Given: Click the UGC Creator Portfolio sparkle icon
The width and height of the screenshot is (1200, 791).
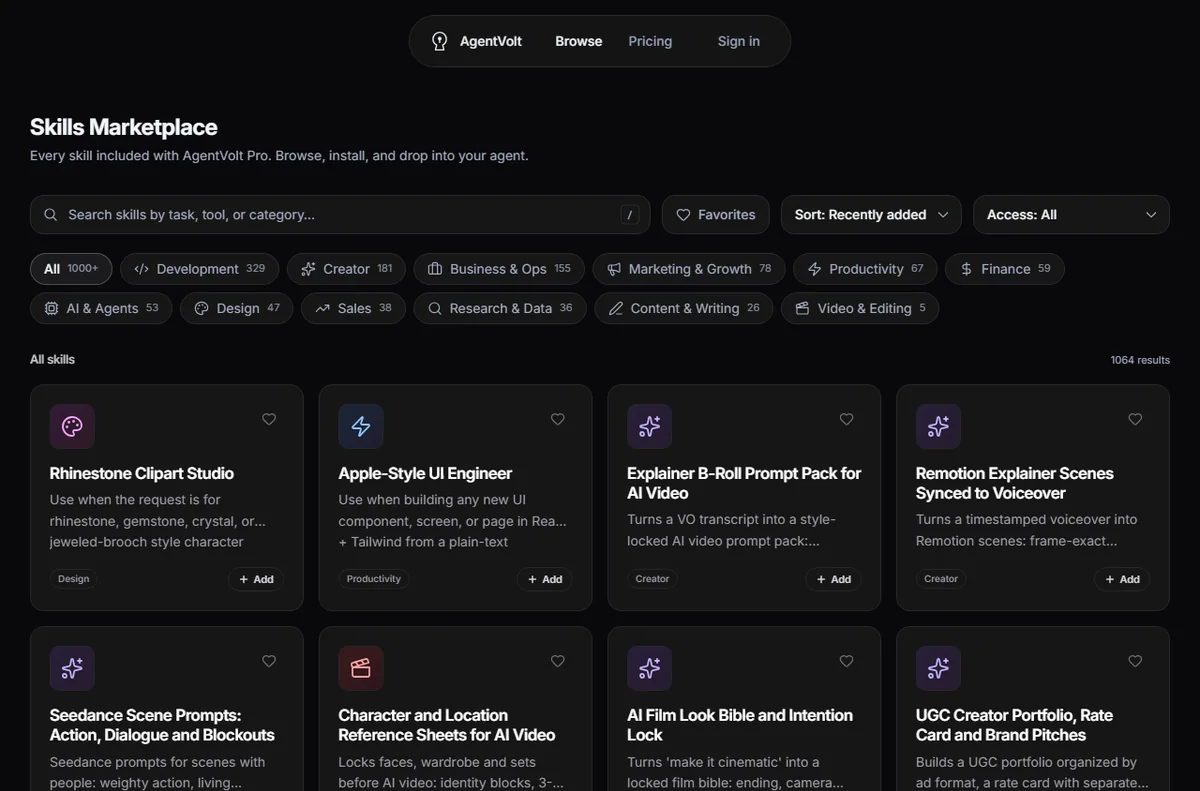Looking at the screenshot, I should pos(938,668).
